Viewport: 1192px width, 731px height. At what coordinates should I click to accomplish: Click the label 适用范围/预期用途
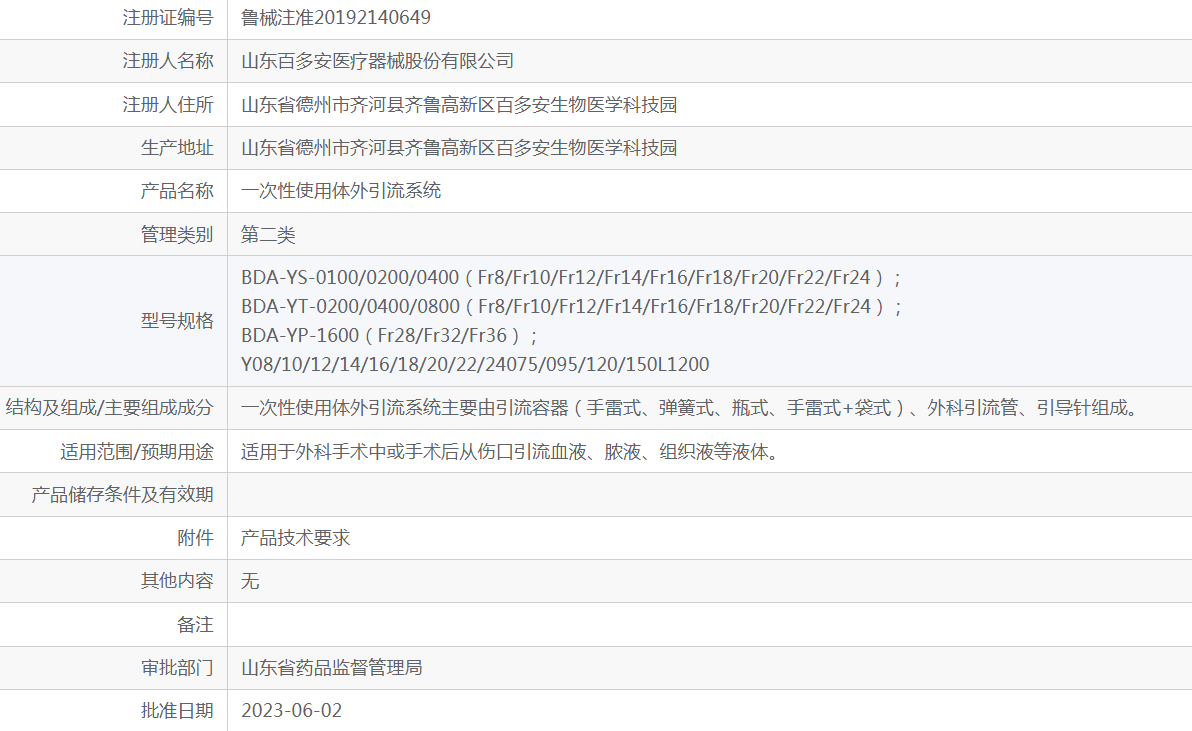pyautogui.click(x=137, y=451)
